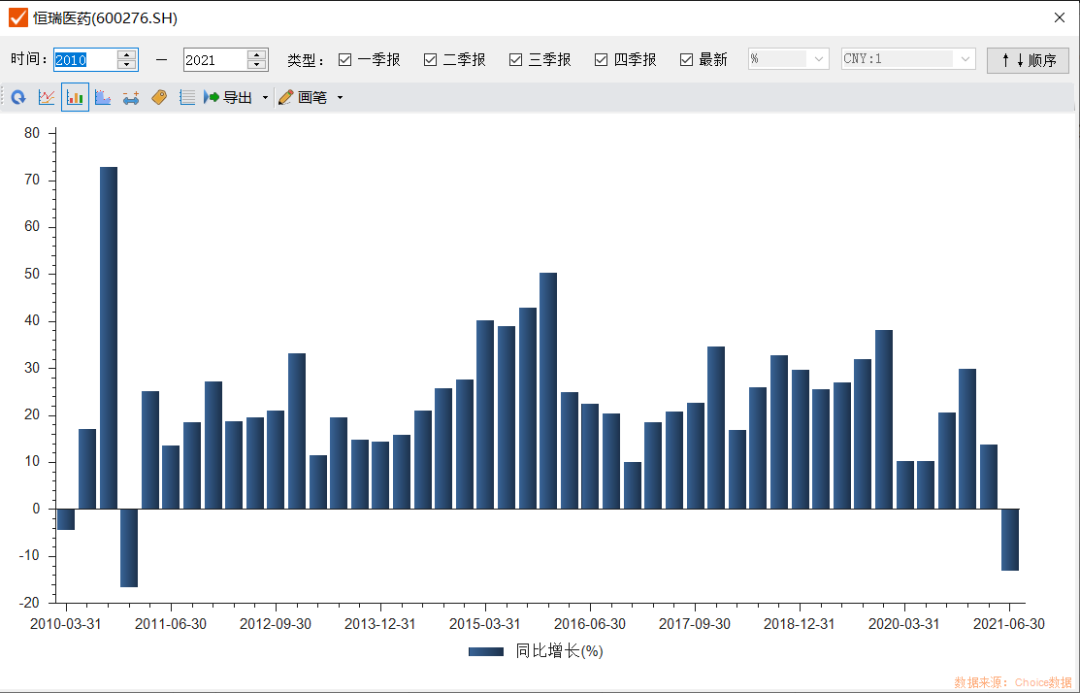This screenshot has width=1080, height=693.
Task: Click the axis range adjustment icon
Action: (x=131, y=97)
